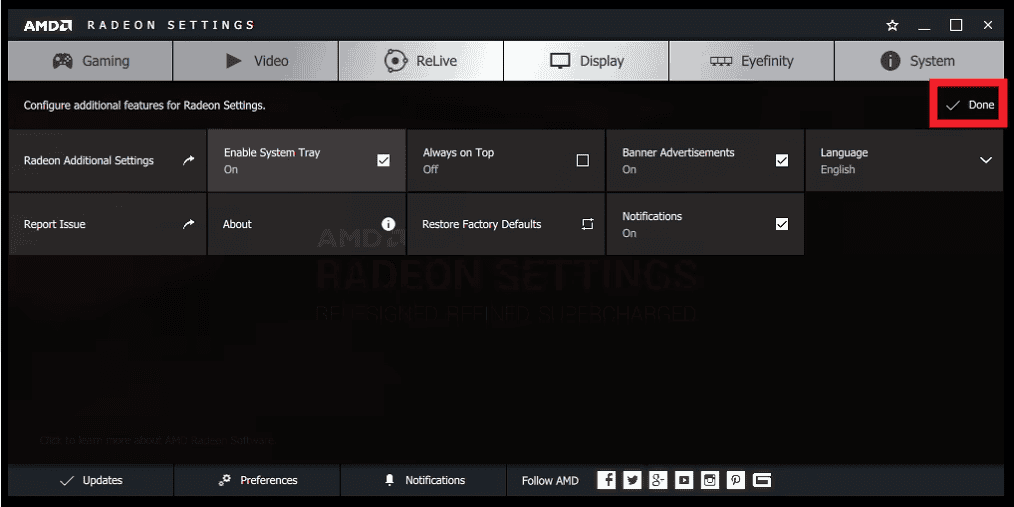The image size is (1014, 507).
Task: Switch to the Gaming tab
Action: coord(91,61)
